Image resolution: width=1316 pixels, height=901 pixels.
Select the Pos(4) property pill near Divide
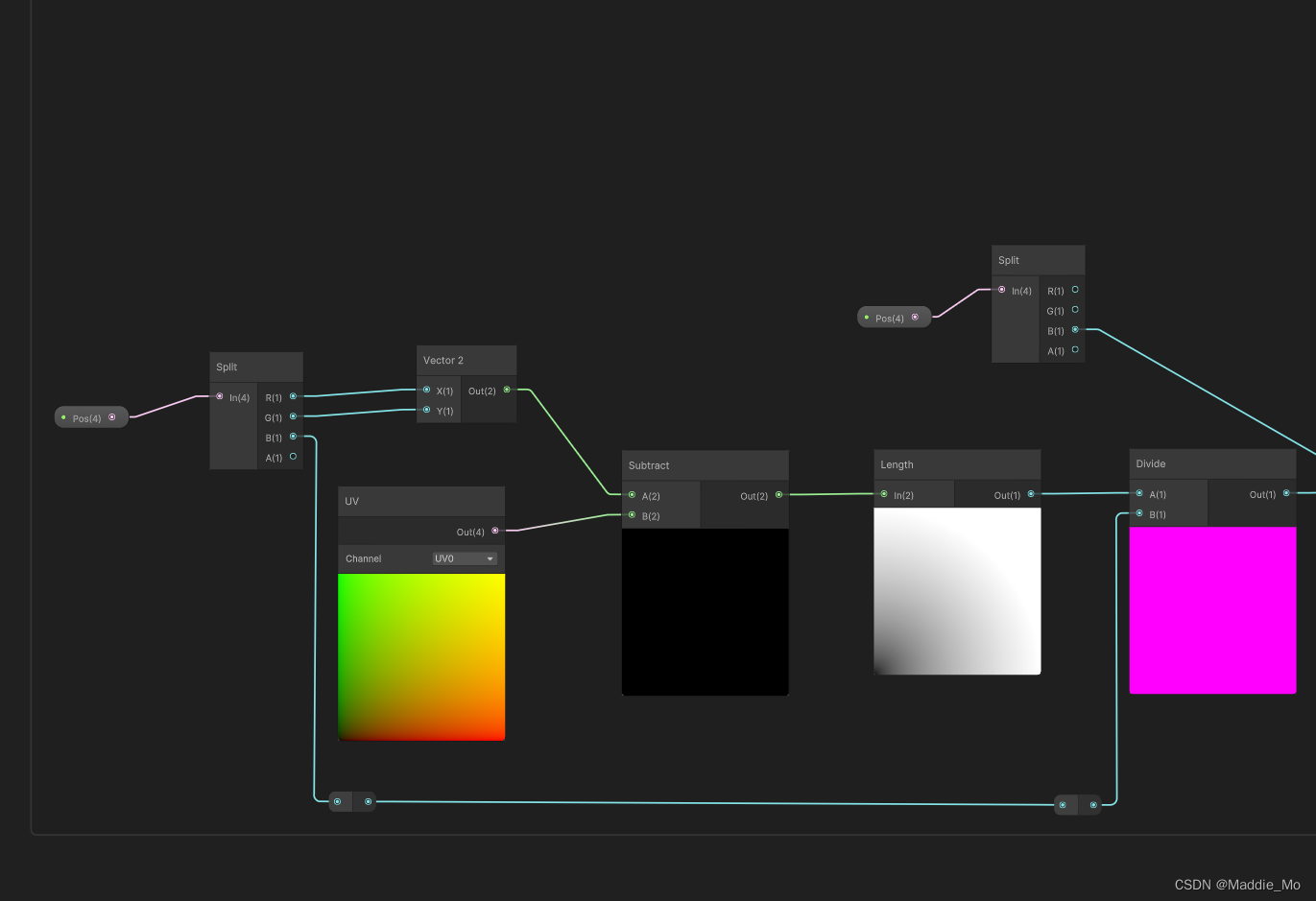pos(894,317)
